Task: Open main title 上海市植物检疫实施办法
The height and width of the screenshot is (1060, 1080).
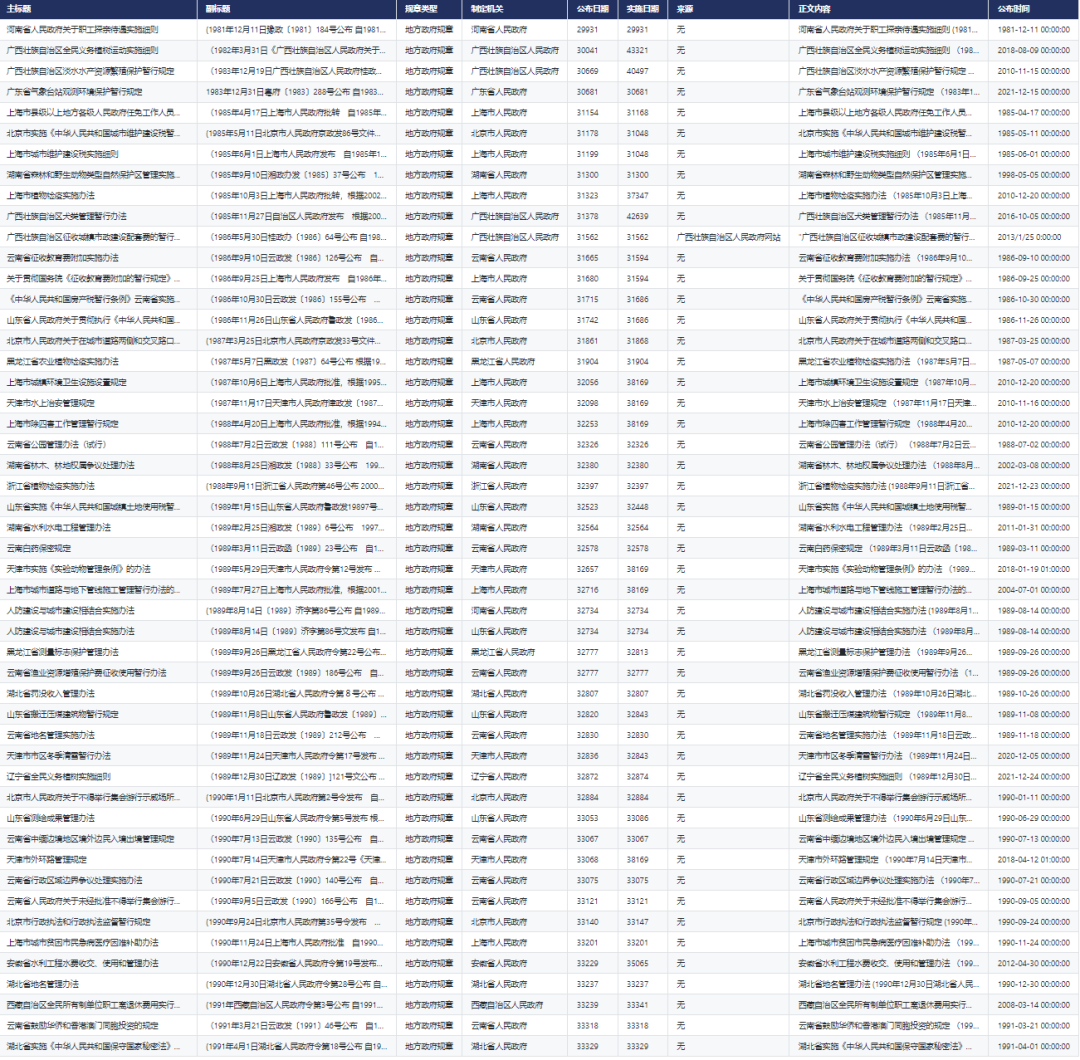Action: [x=51, y=196]
